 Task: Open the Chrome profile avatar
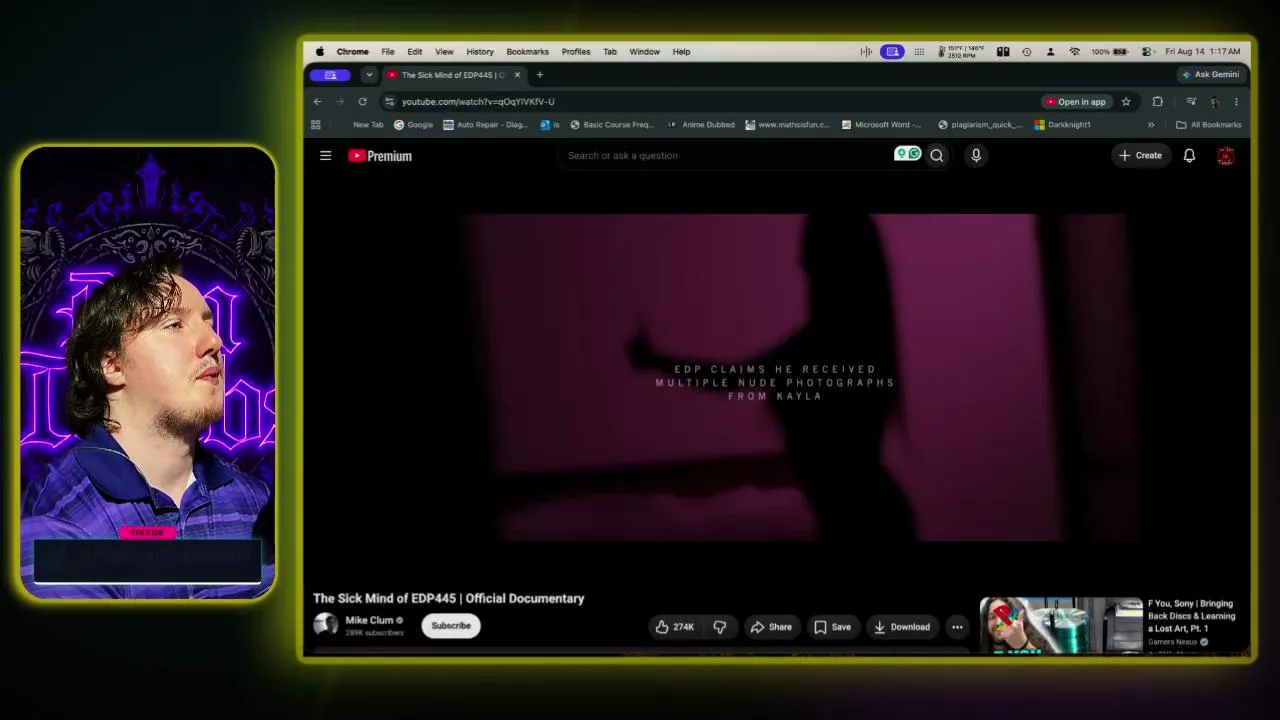pyautogui.click(x=1214, y=101)
